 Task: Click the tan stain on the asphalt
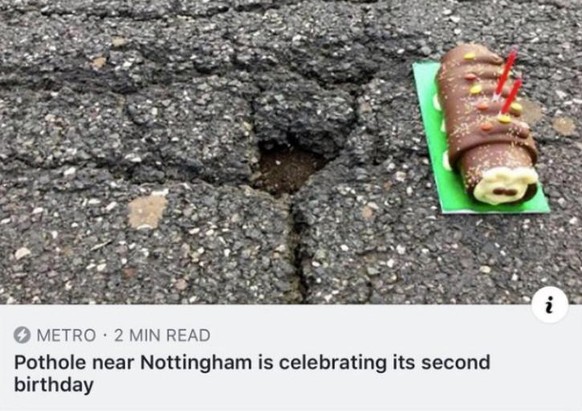point(147,211)
